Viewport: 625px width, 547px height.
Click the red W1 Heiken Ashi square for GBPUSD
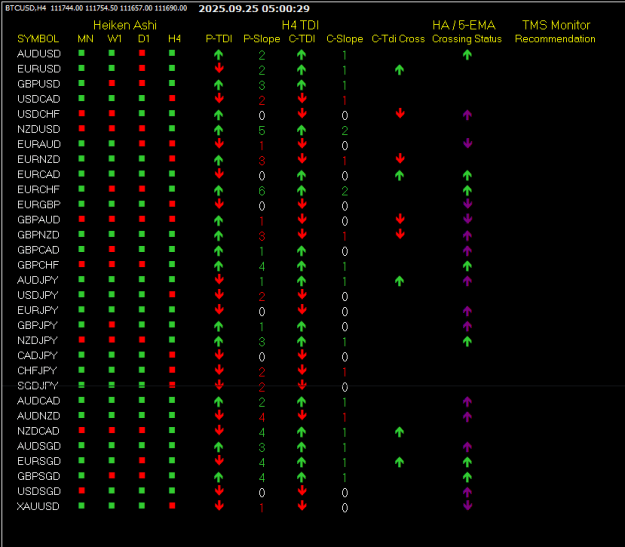(x=112, y=83)
